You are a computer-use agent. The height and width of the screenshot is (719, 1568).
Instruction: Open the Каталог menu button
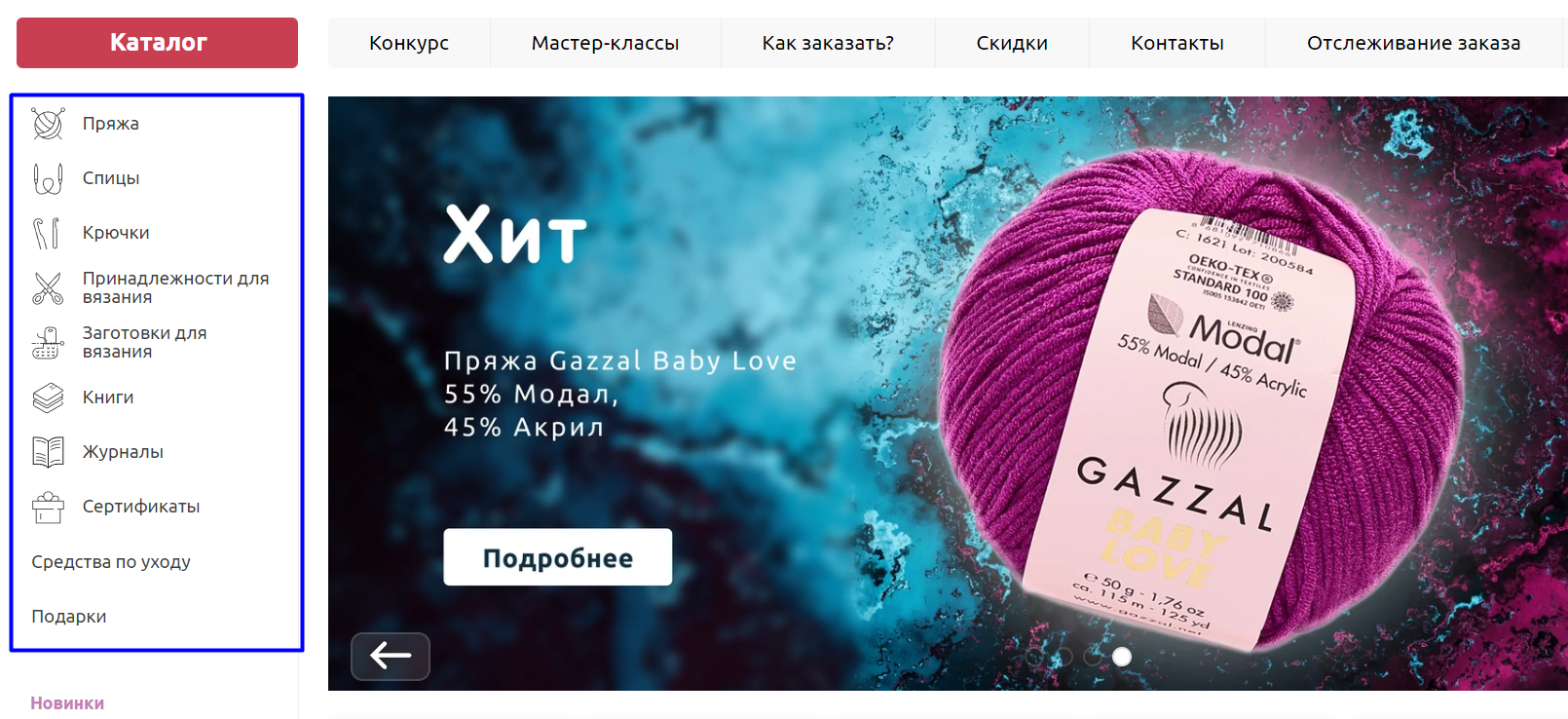(x=157, y=43)
